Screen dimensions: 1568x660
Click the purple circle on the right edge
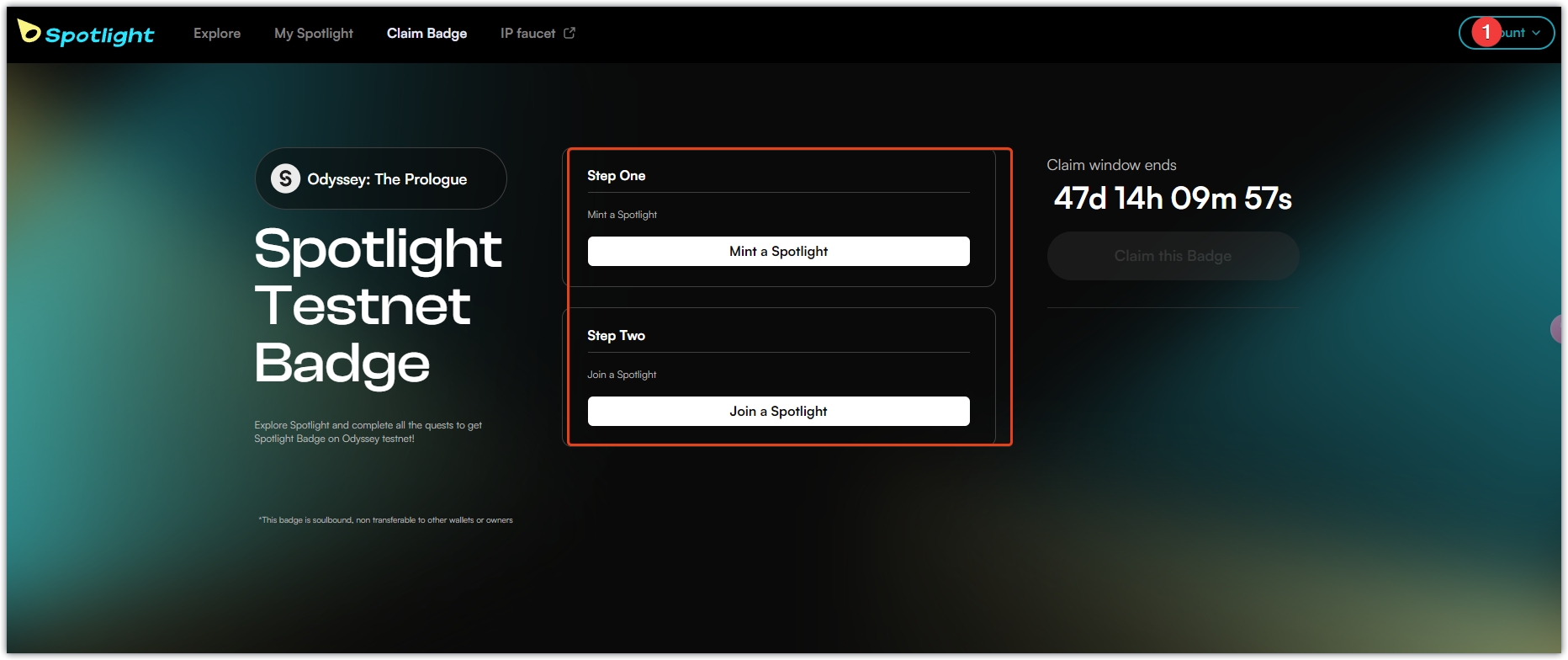(x=1557, y=328)
